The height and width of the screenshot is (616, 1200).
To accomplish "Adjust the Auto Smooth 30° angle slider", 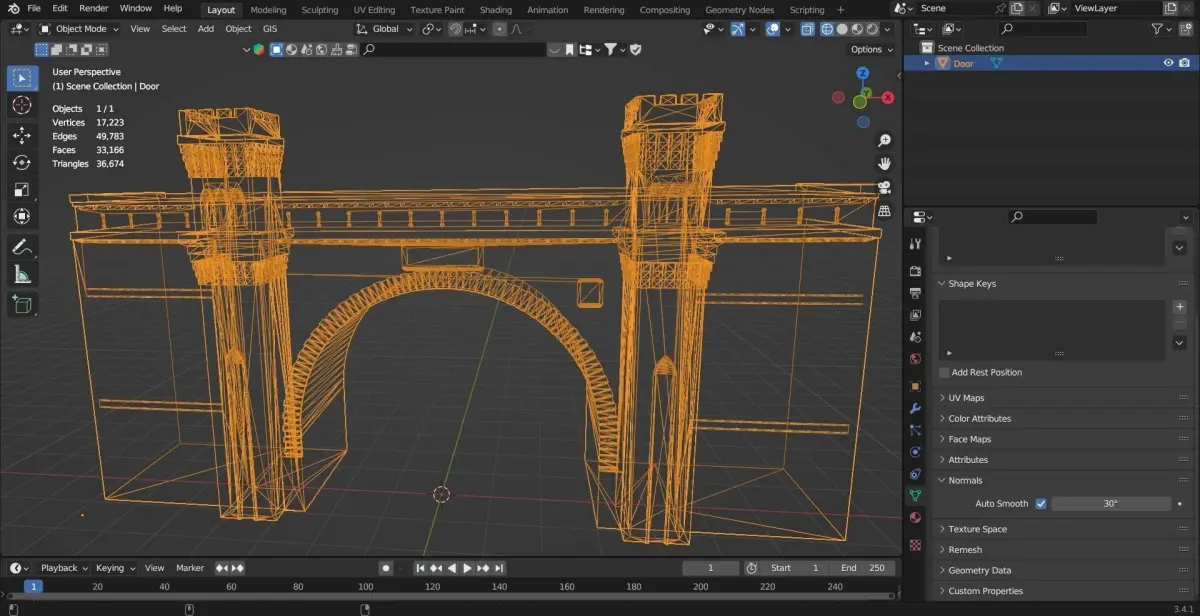I will click(1110, 504).
